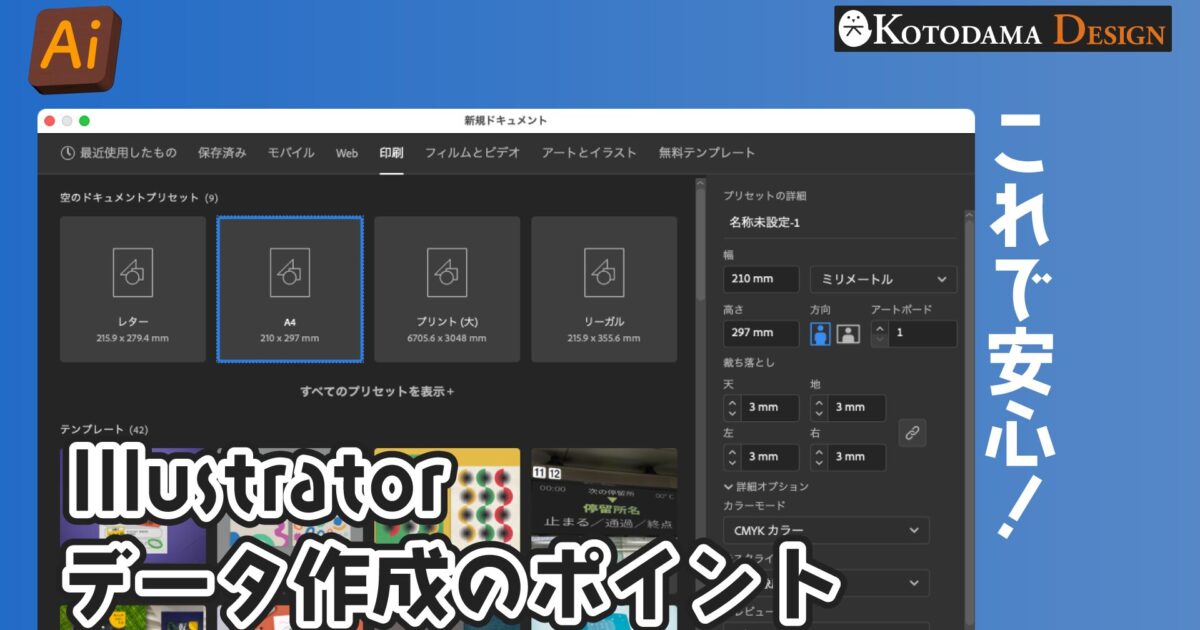
Task: Collapse the 詳細オプション section
Action: click(728, 486)
